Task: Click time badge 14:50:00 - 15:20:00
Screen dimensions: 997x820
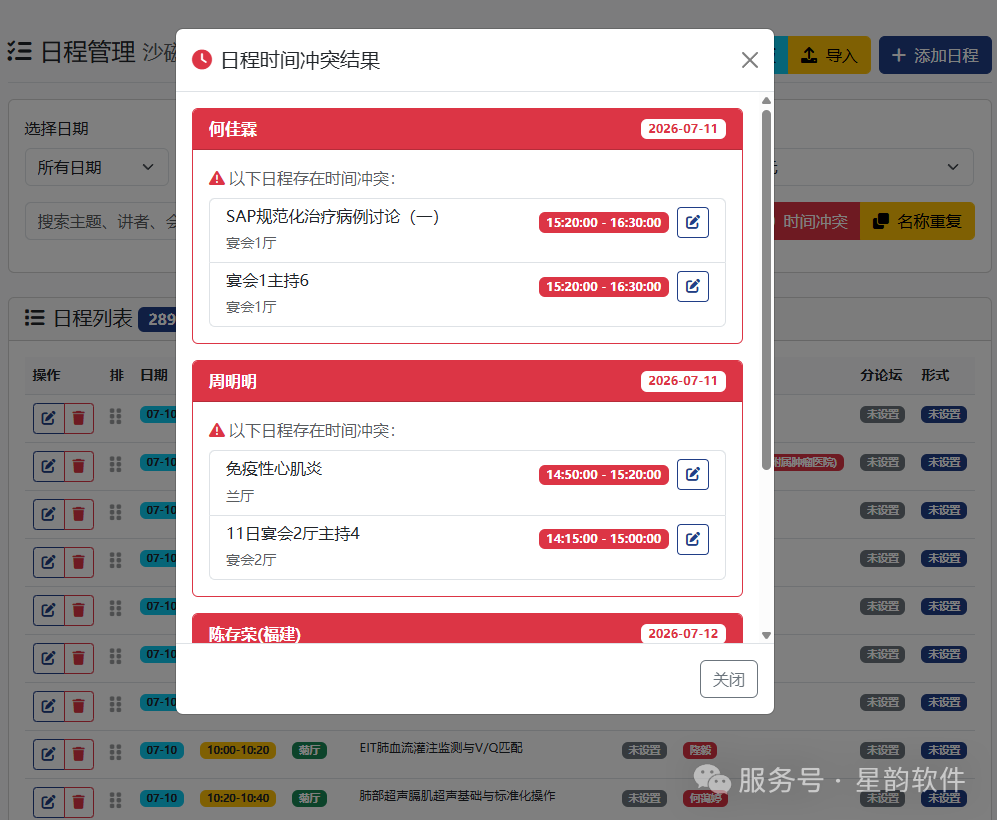Action: pyautogui.click(x=603, y=475)
